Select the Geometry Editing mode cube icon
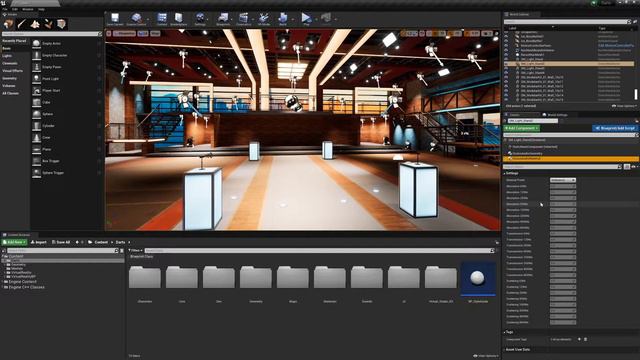This screenshot has height=360, width=640. click(x=61, y=24)
